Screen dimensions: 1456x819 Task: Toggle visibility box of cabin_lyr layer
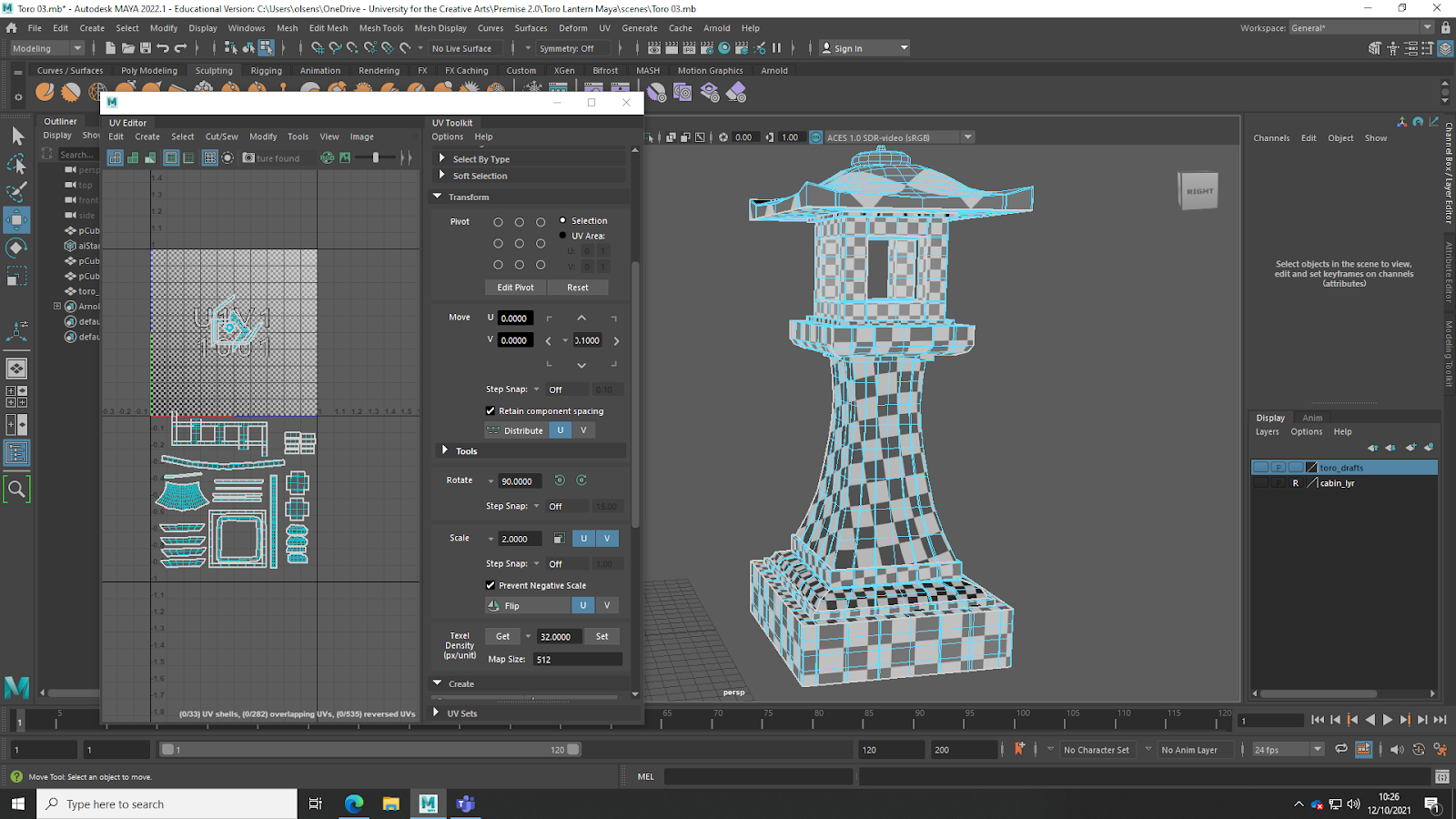point(1260,483)
